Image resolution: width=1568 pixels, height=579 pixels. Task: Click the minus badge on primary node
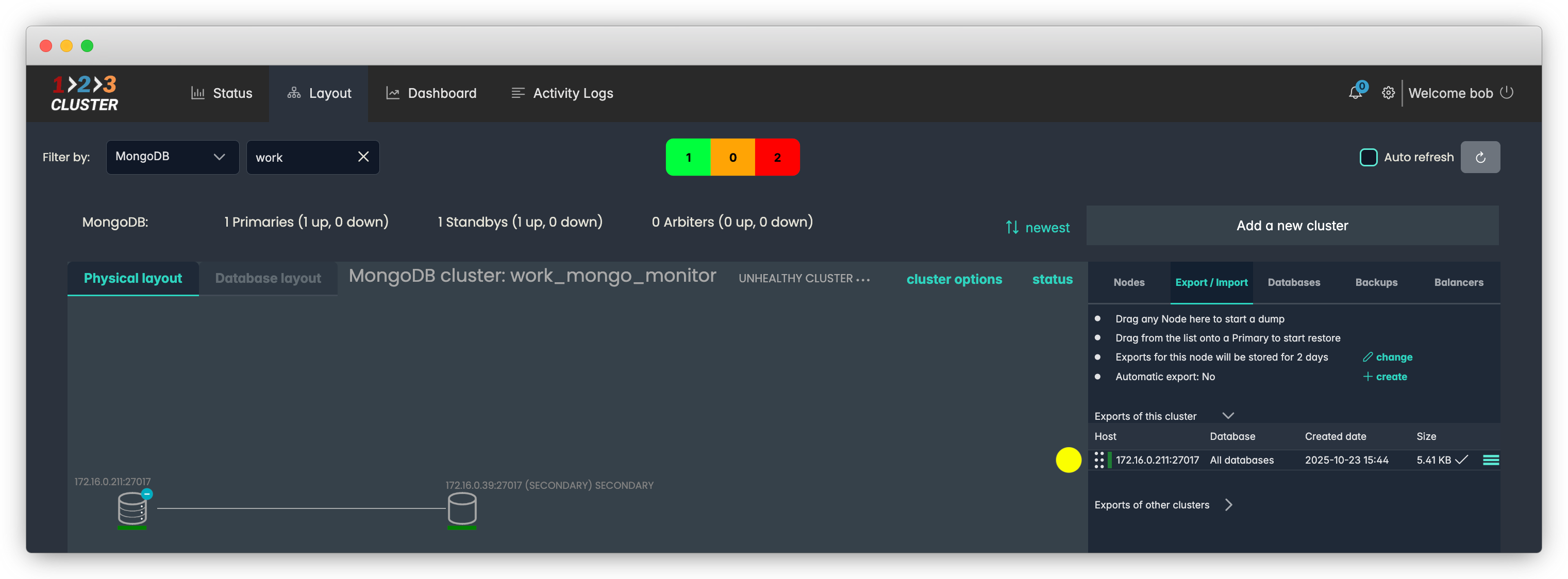point(147,494)
